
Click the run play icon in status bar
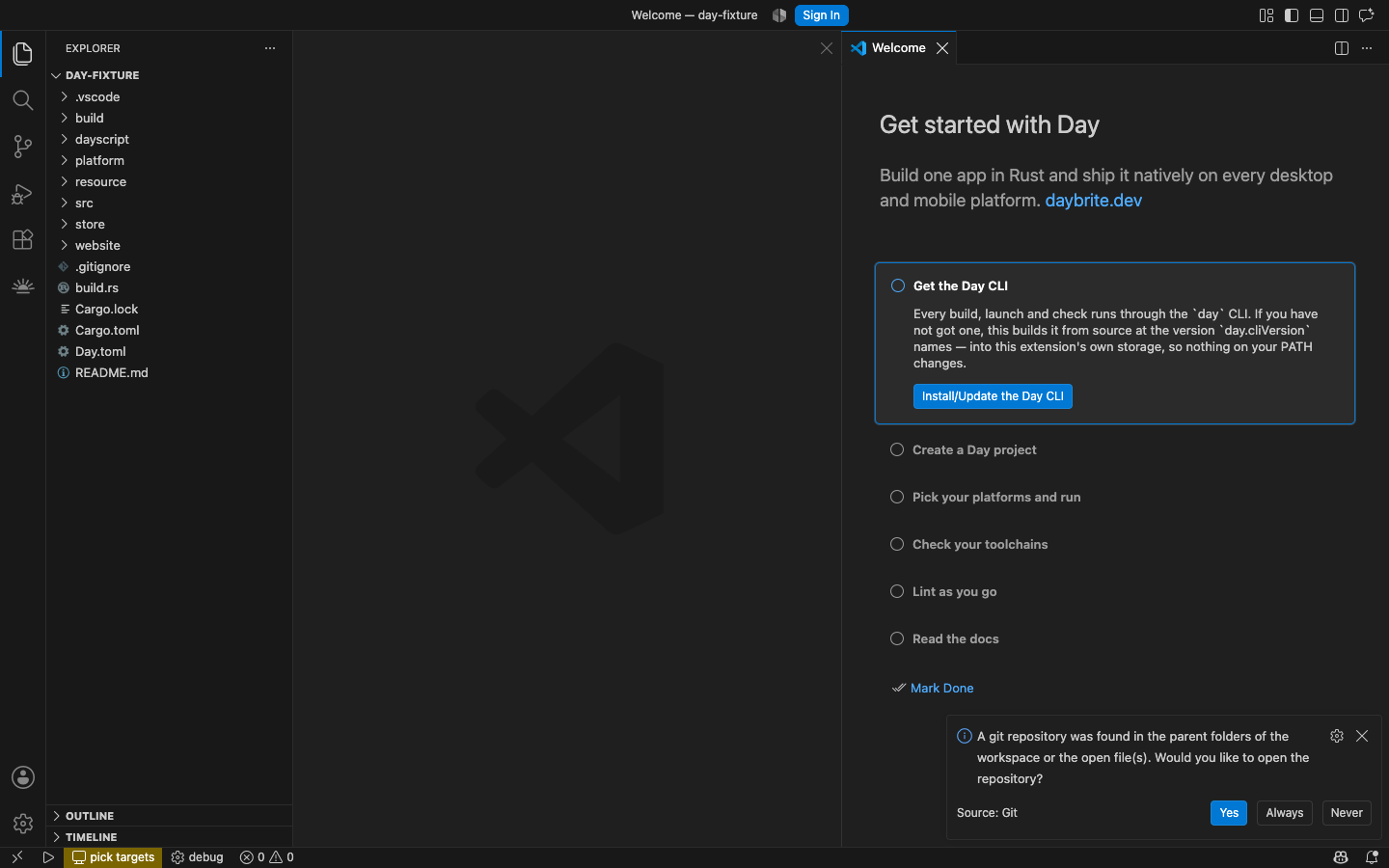[x=48, y=857]
